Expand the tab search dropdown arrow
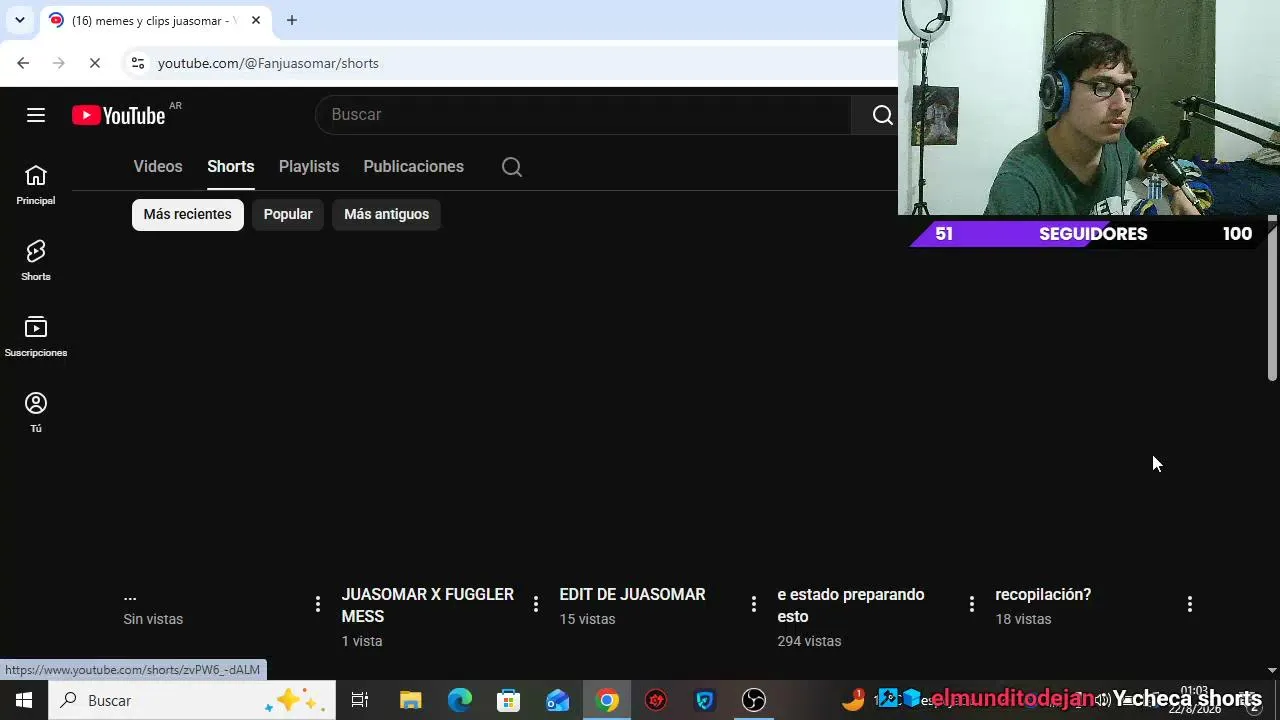Image resolution: width=1280 pixels, height=720 pixels. coord(19,20)
